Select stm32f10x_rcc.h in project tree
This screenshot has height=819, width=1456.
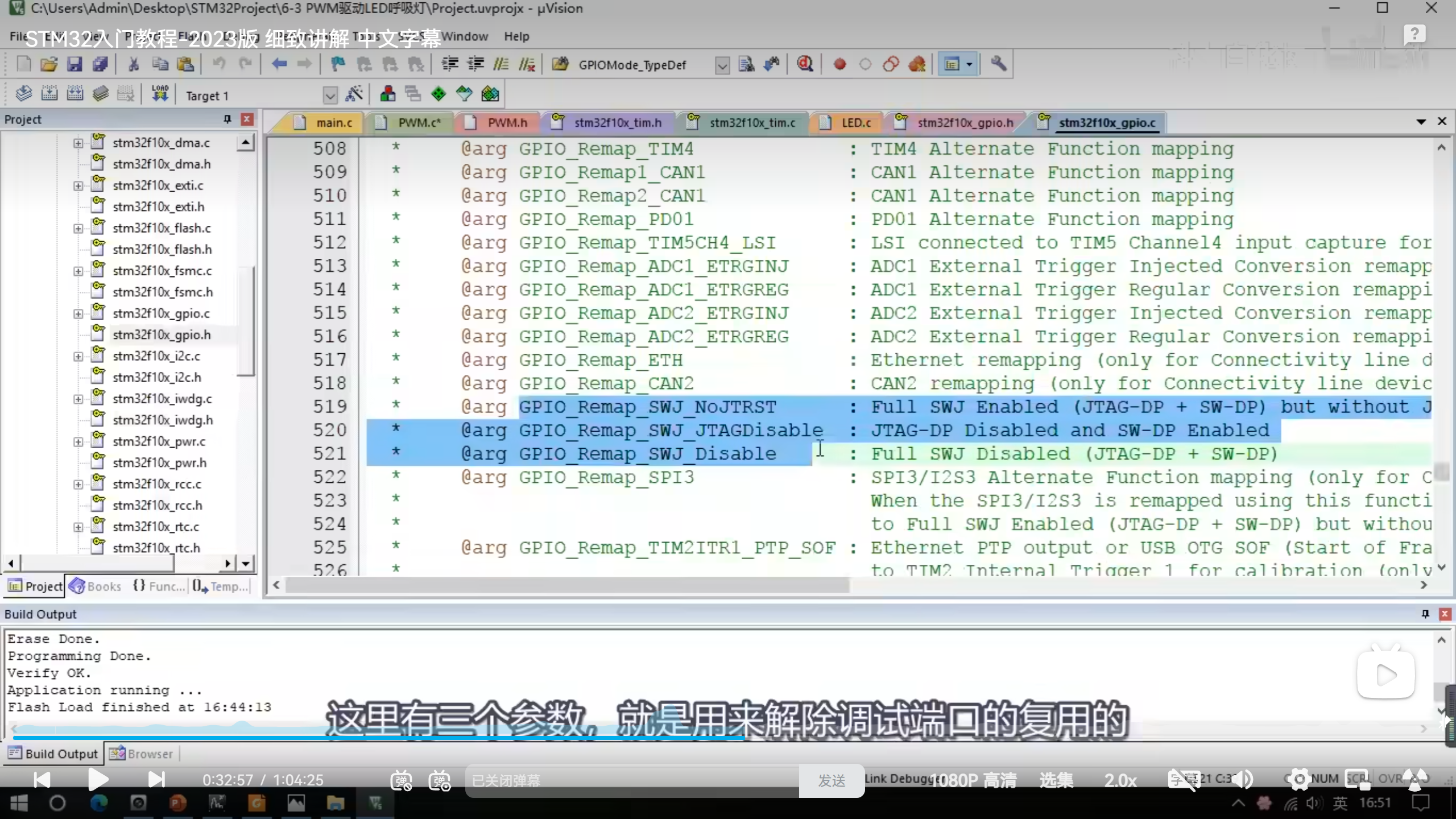click(157, 505)
